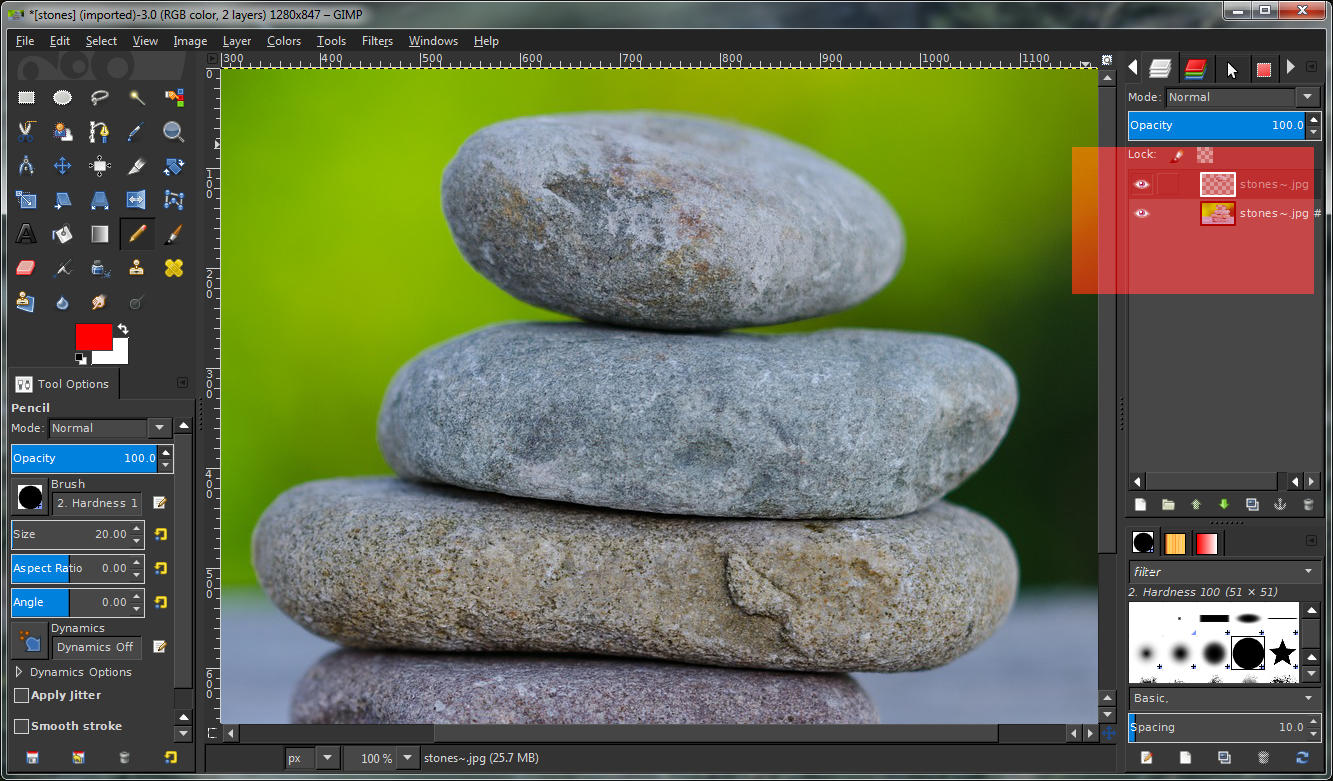Expand the Dynamics Options section
Screen dimensions: 1333x781
tap(19, 672)
